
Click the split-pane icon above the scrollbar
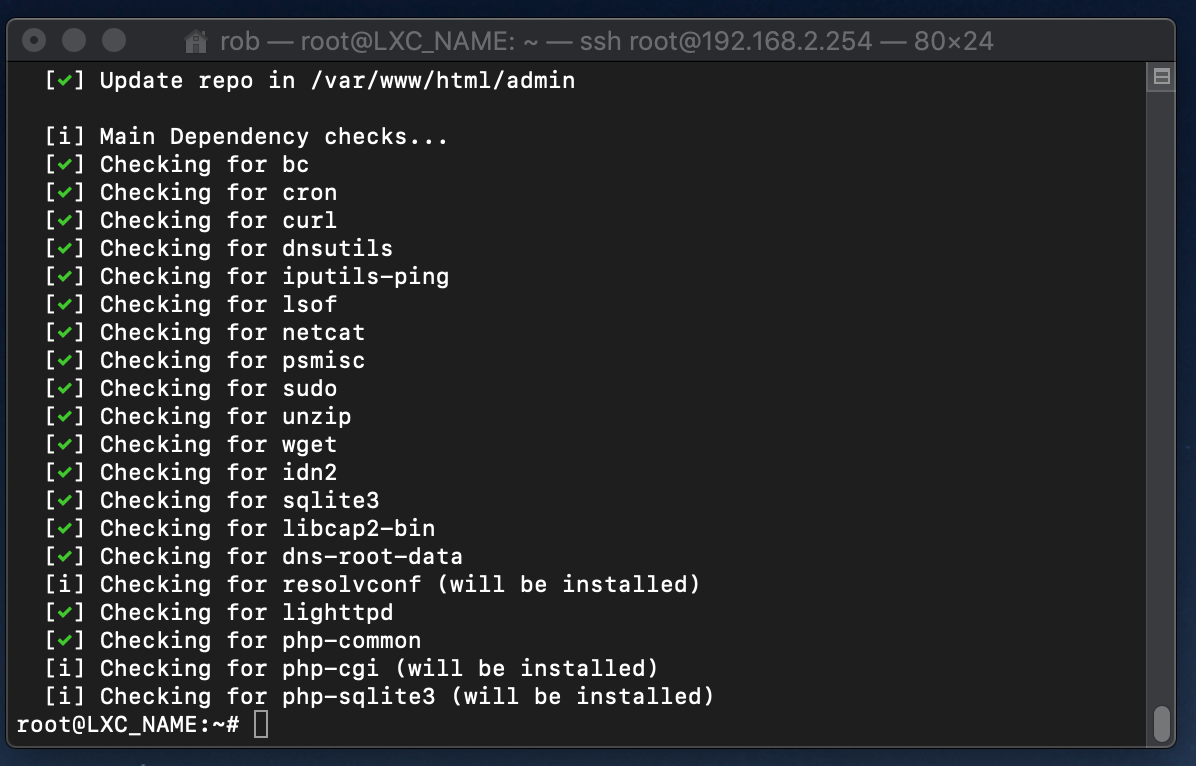point(1162,76)
